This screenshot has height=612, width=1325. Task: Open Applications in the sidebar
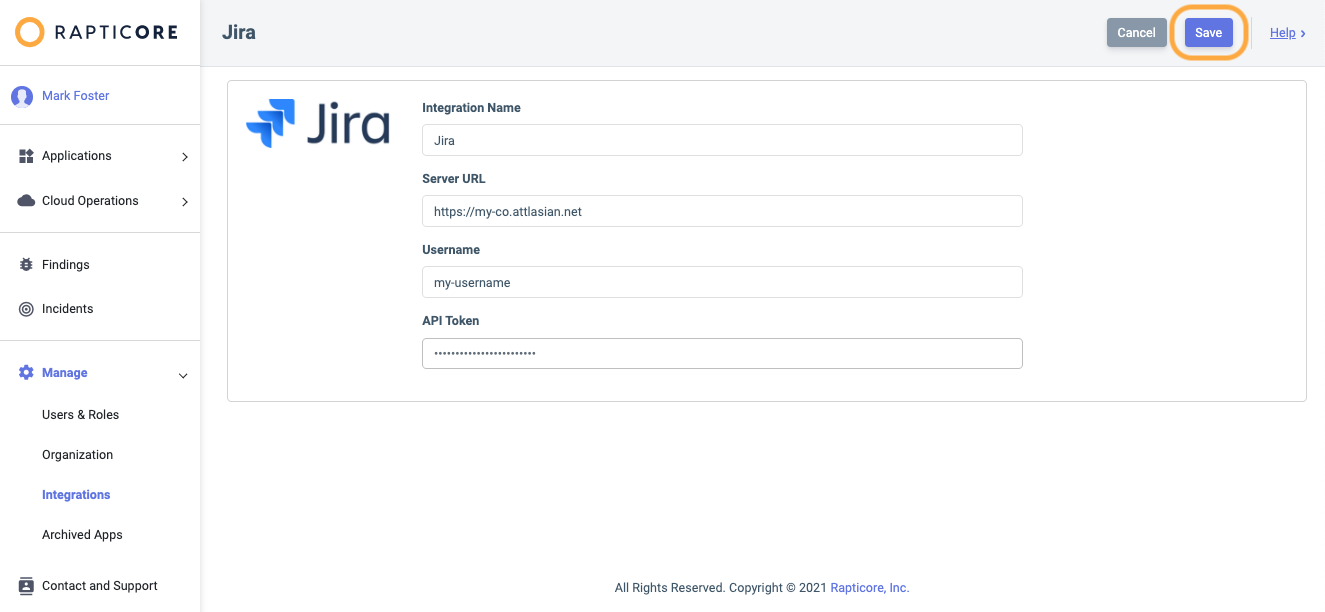point(77,156)
